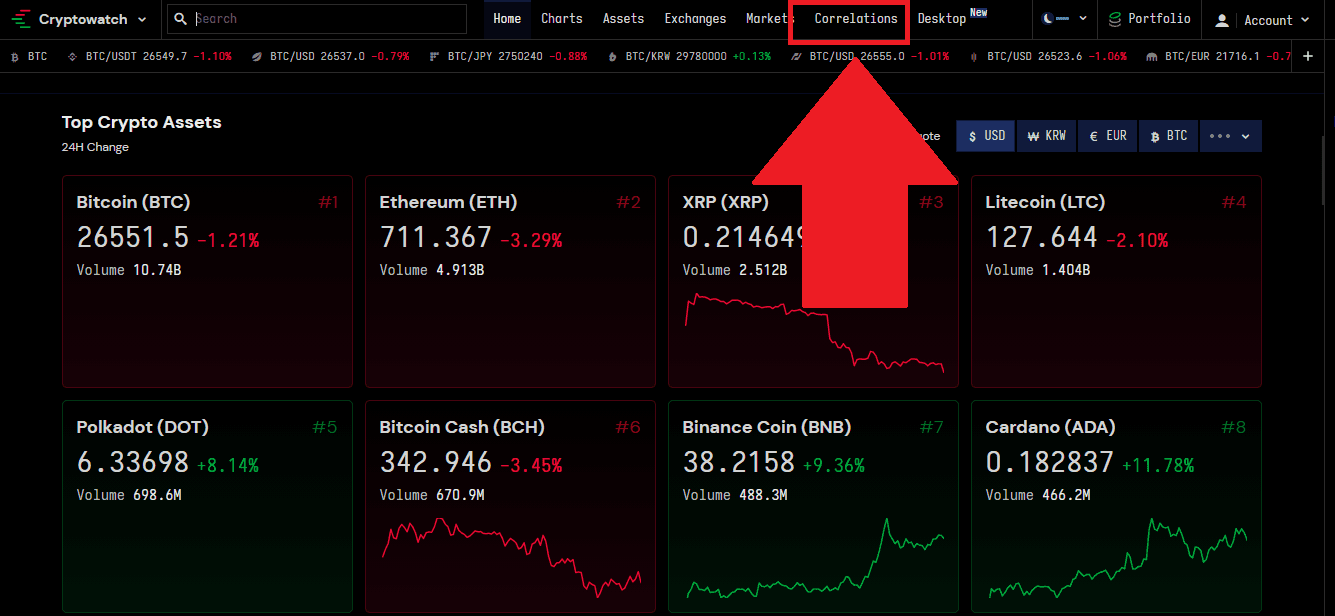Click Ethereum's -3.29% change value
Viewport: 1335px width, 616px height.
pyautogui.click(x=531, y=240)
